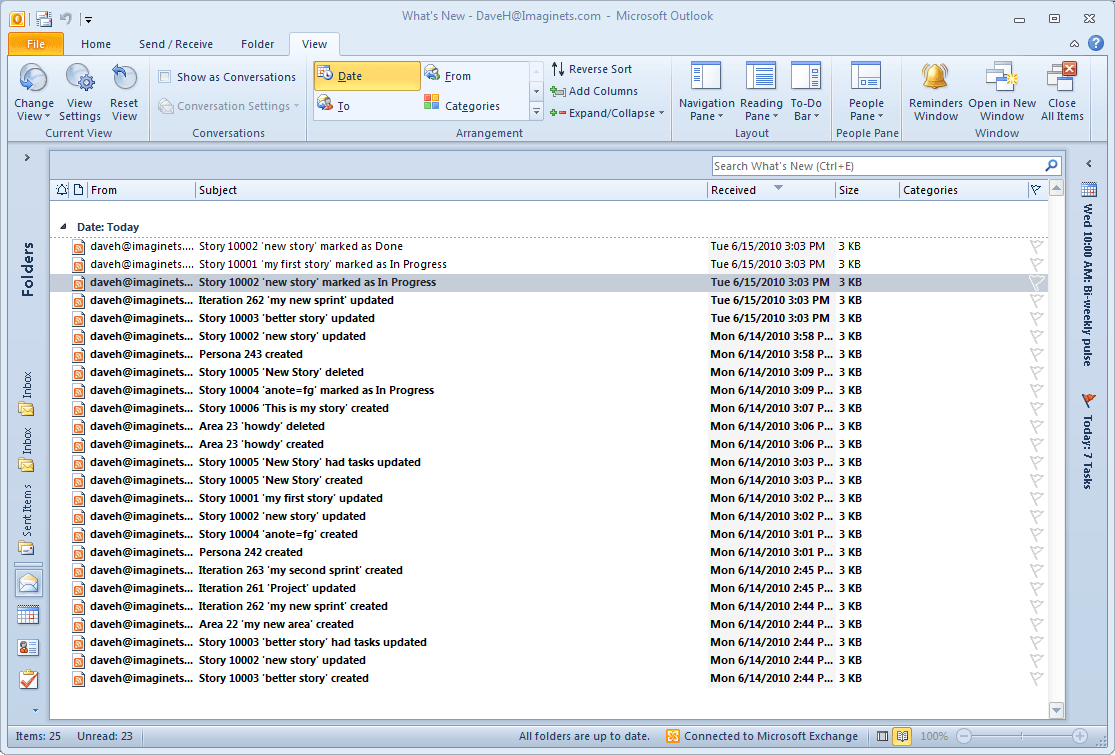Select the View tab
The width and height of the screenshot is (1115, 755).
coord(314,44)
